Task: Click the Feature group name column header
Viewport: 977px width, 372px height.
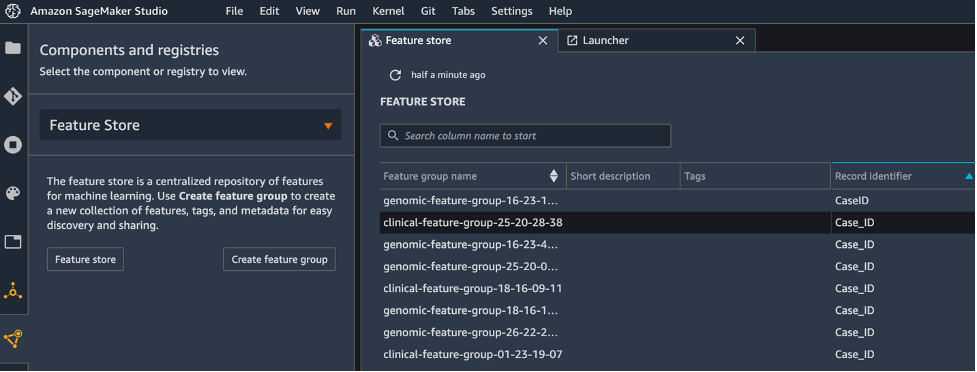Action: pyautogui.click(x=472, y=176)
